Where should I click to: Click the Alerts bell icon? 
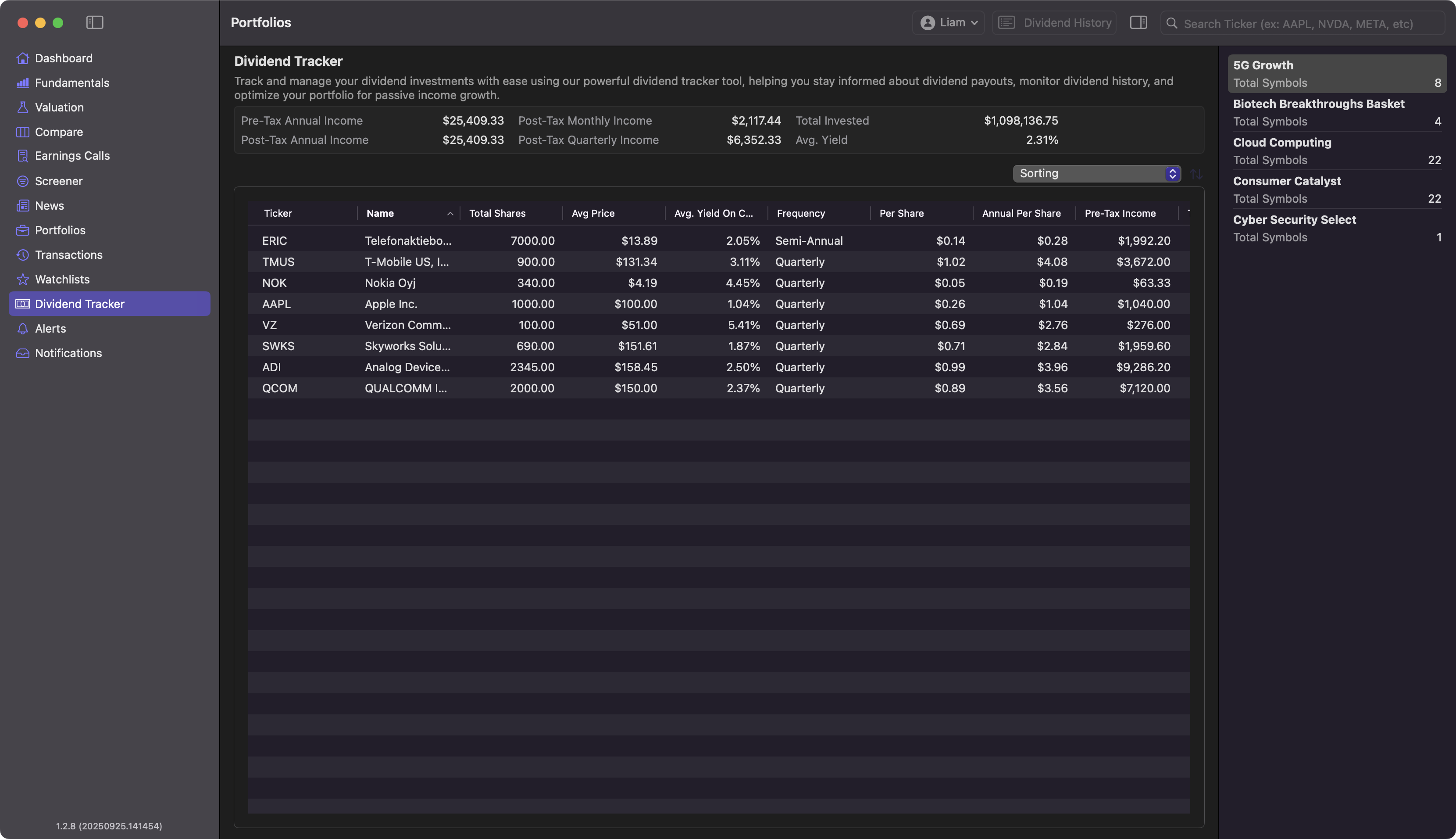pos(22,329)
